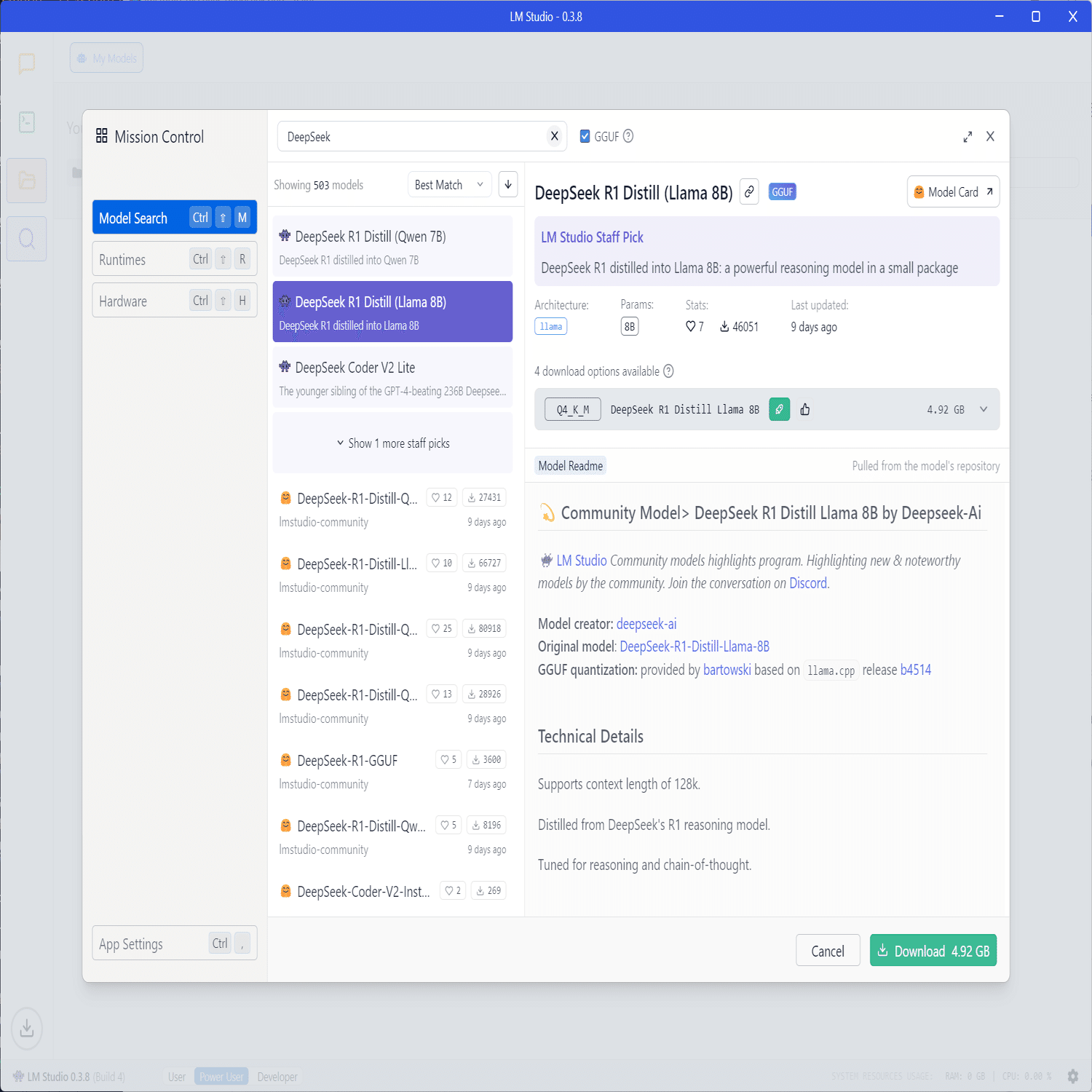This screenshot has width=1092, height=1092.
Task: Select the Model Readme tab
Action: (571, 466)
